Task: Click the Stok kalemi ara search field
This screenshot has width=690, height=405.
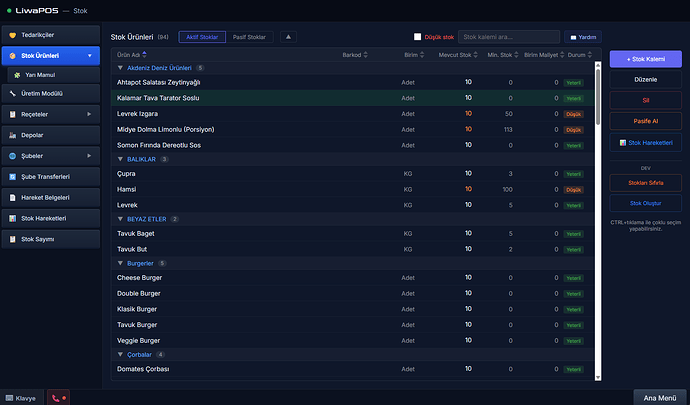Action: (x=508, y=37)
